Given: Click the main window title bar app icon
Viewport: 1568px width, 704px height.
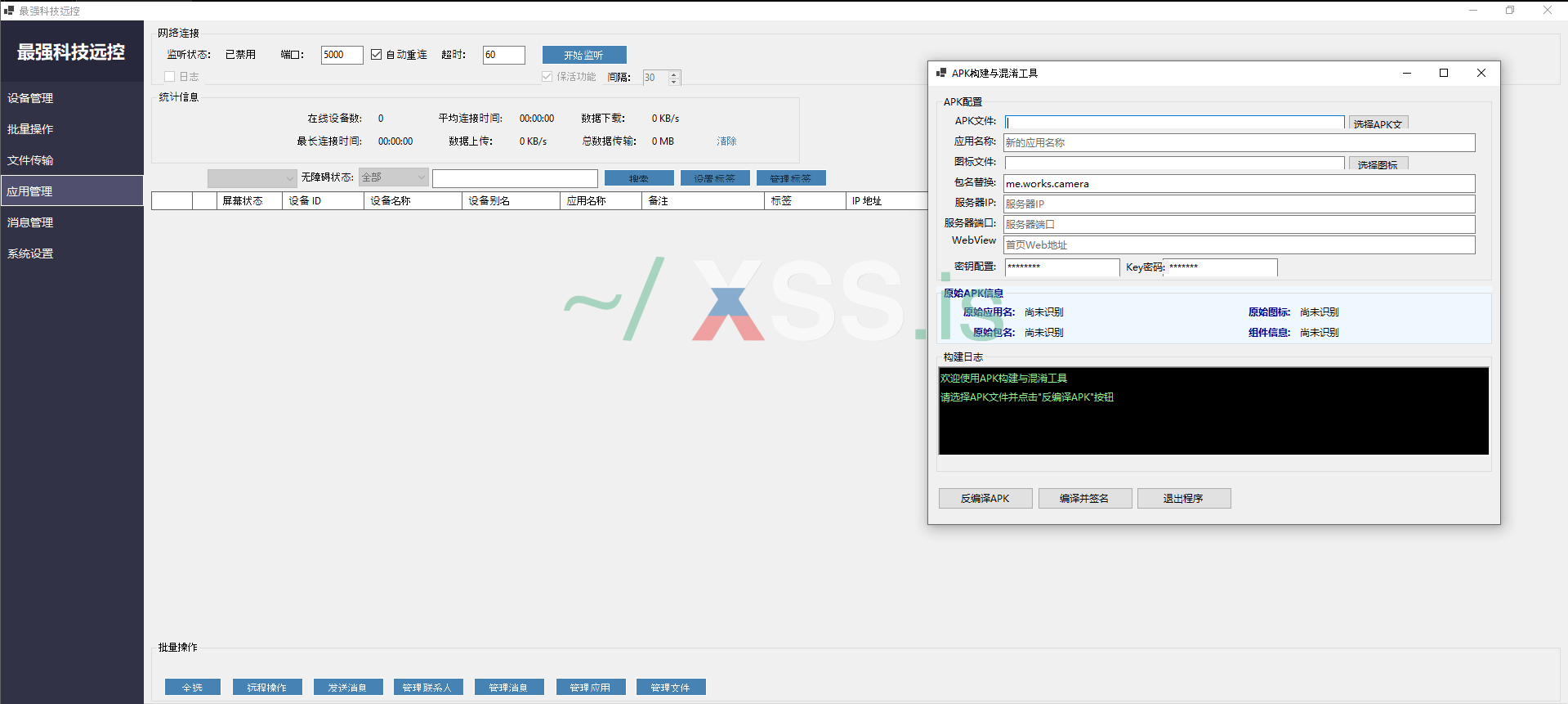Looking at the screenshot, I should point(9,11).
